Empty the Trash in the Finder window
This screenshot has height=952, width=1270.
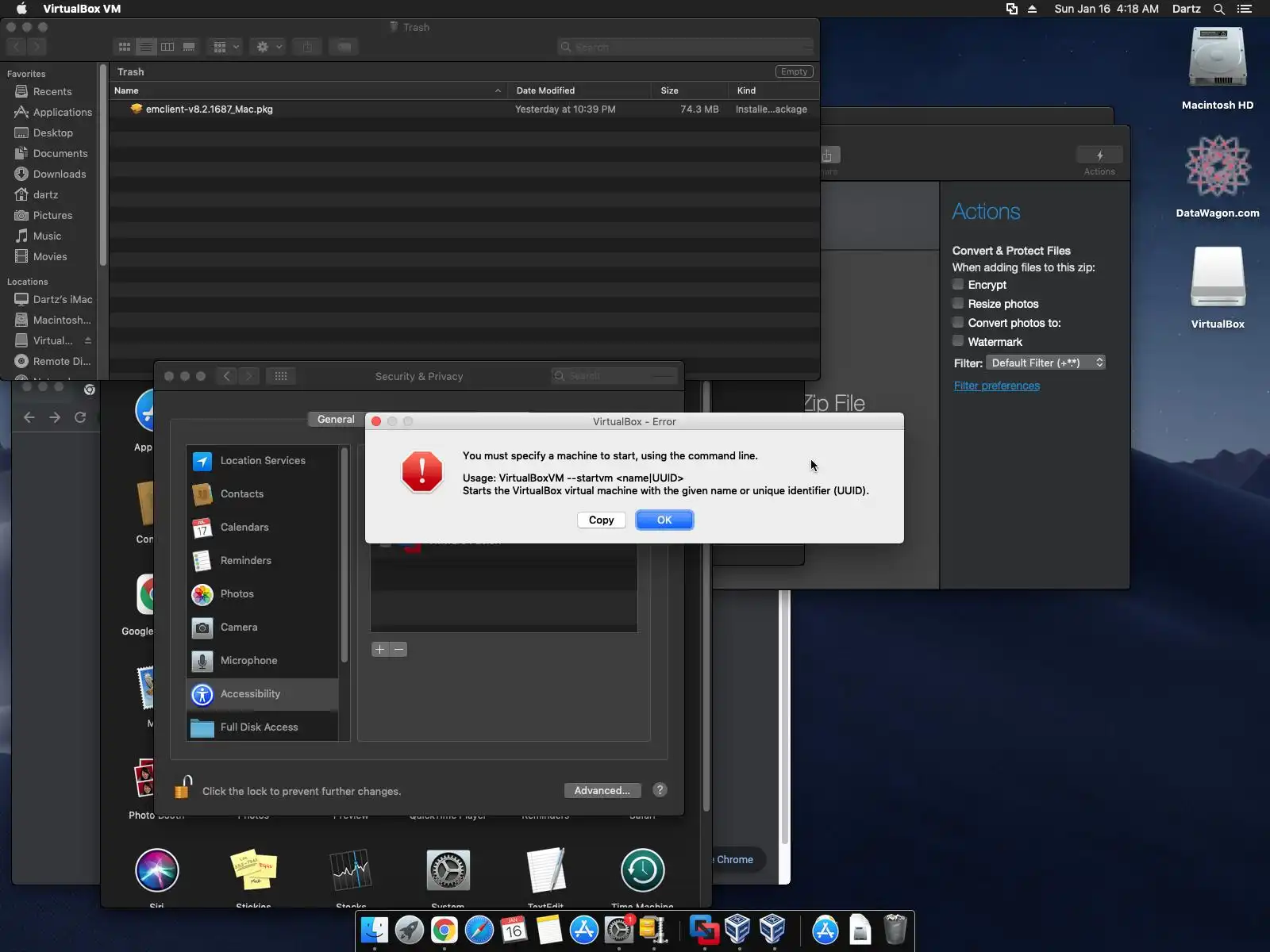pos(794,71)
